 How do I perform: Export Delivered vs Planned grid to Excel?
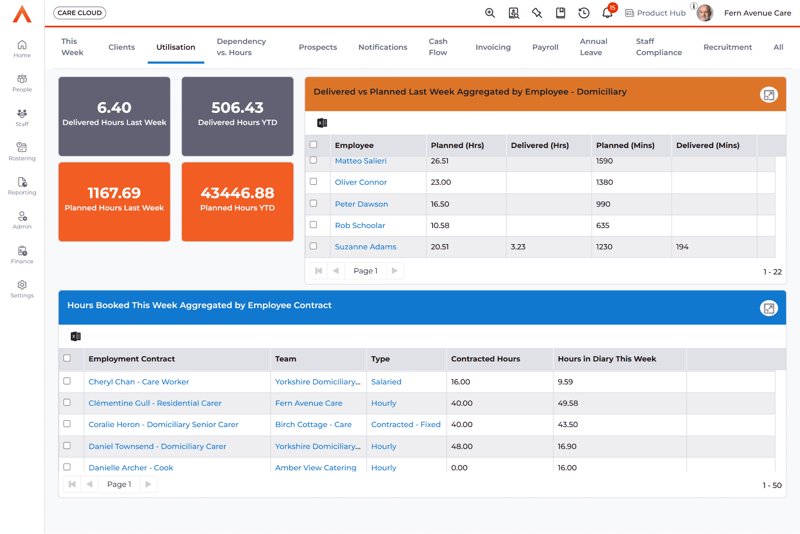[x=322, y=123]
